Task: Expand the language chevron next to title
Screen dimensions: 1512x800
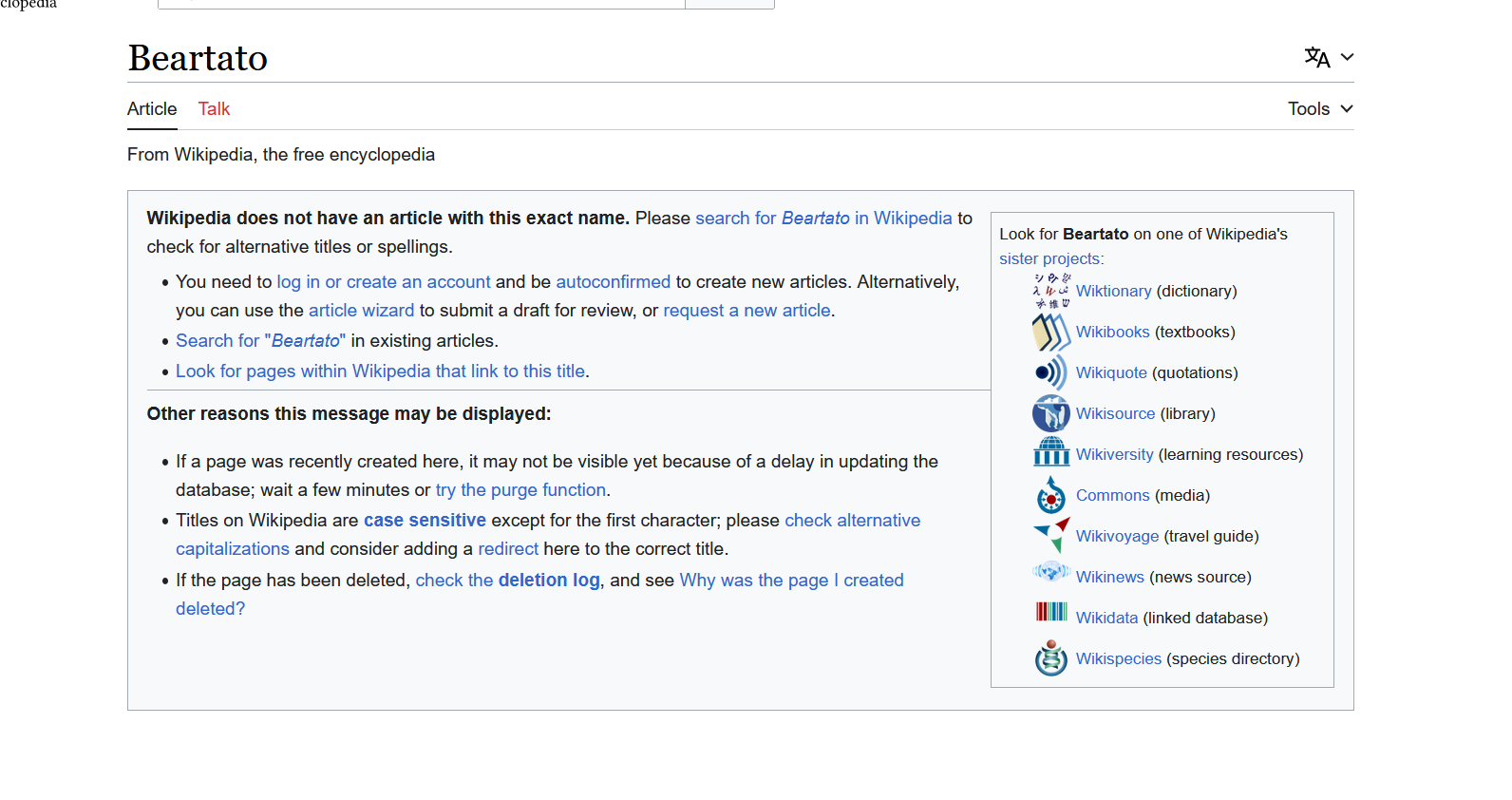Action: point(1347,57)
